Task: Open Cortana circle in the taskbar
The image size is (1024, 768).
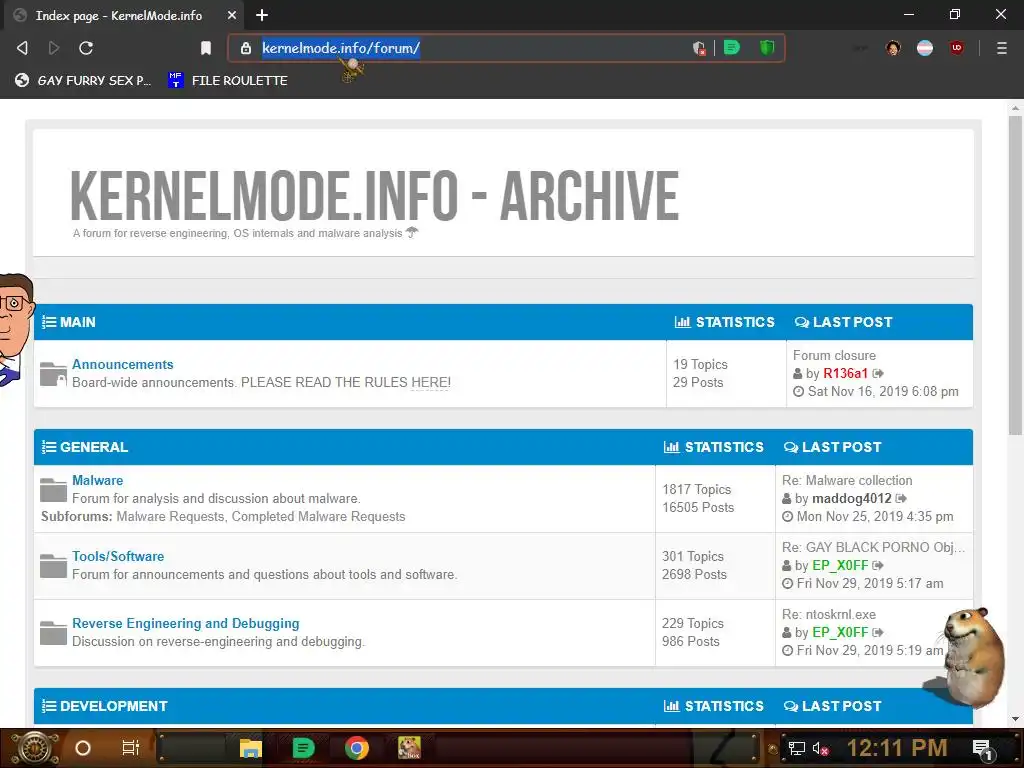Action: pyautogui.click(x=83, y=748)
